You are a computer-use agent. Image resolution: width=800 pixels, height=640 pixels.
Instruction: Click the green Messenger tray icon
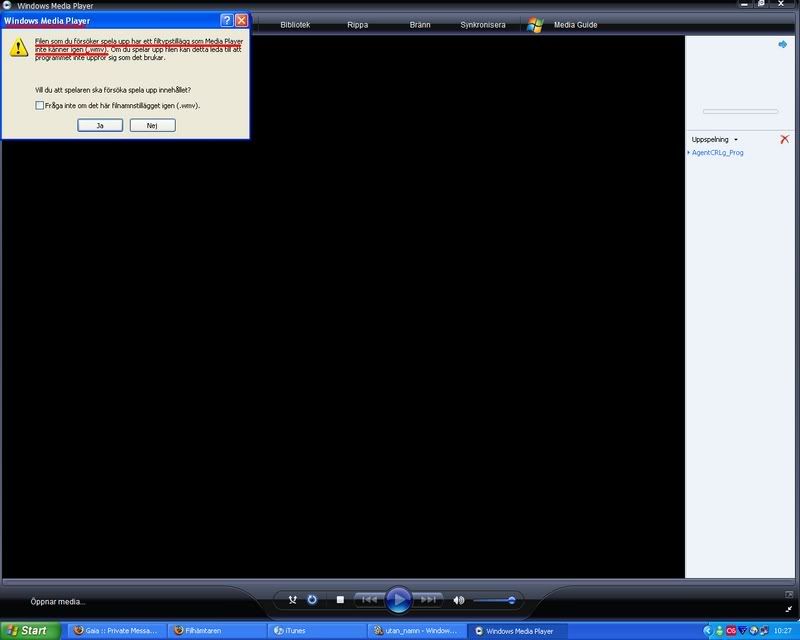[x=719, y=631]
